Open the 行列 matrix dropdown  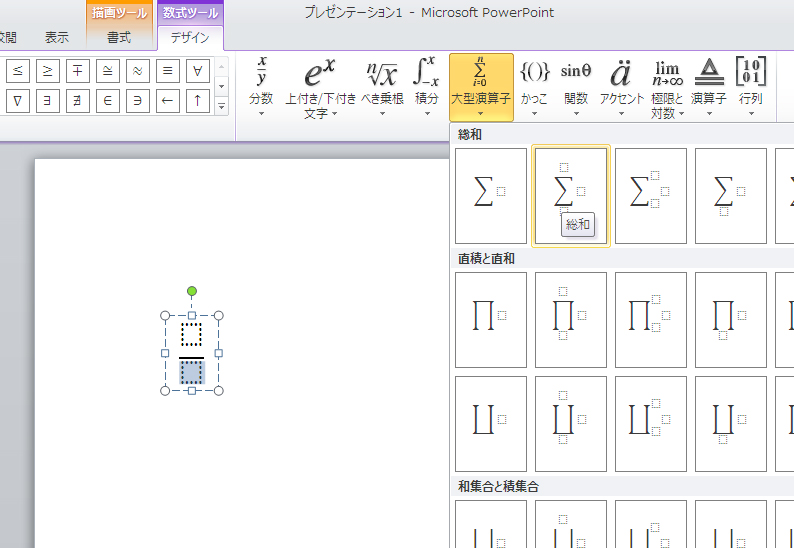coord(751,87)
